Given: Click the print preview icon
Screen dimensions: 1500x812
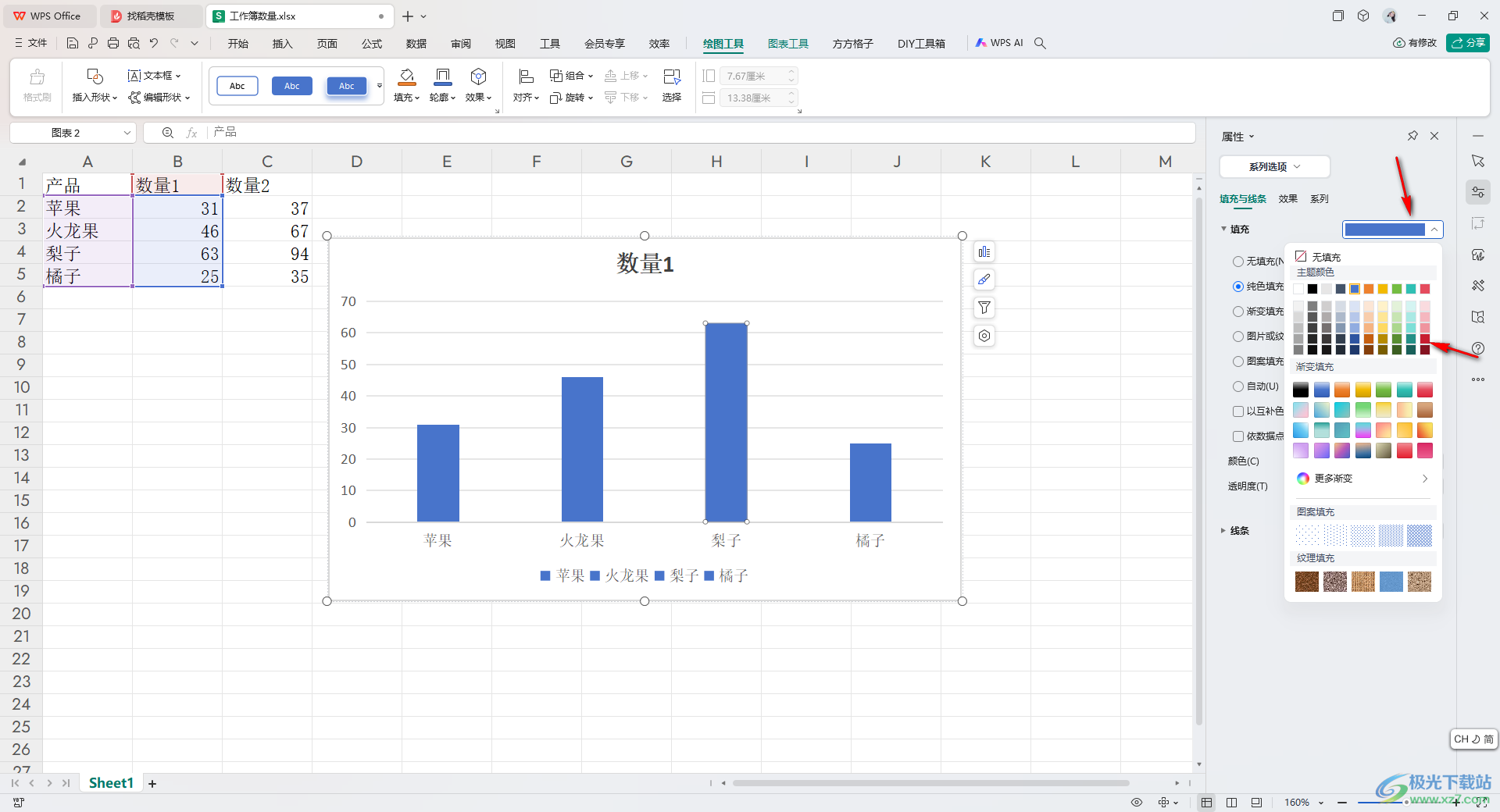Looking at the screenshot, I should (134, 44).
